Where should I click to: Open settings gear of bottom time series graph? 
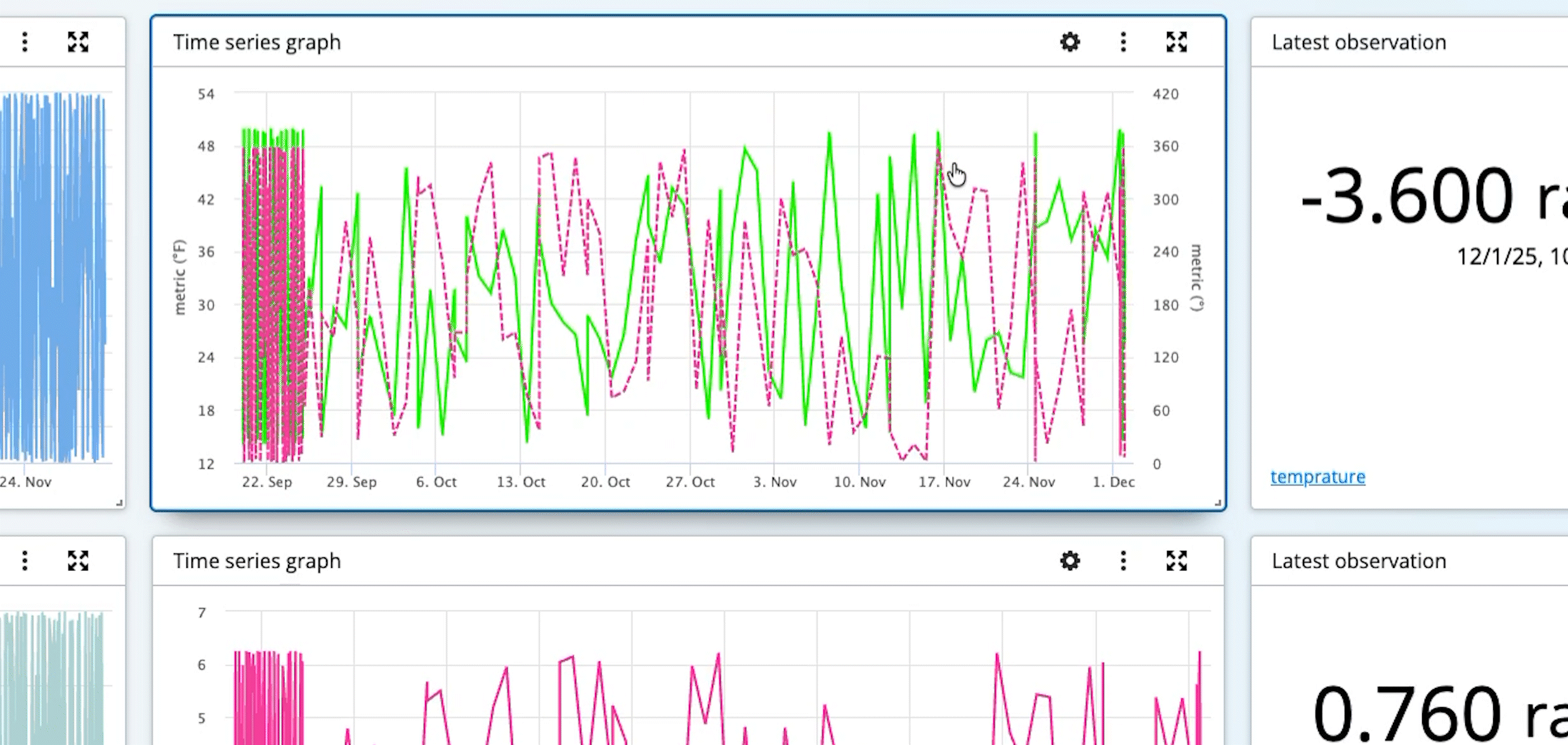coord(1070,561)
